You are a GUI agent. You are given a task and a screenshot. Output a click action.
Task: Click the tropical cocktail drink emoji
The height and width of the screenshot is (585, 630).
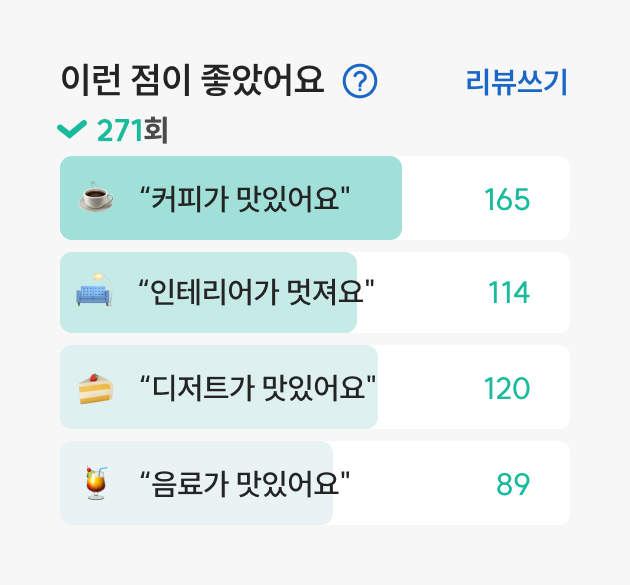point(96,483)
